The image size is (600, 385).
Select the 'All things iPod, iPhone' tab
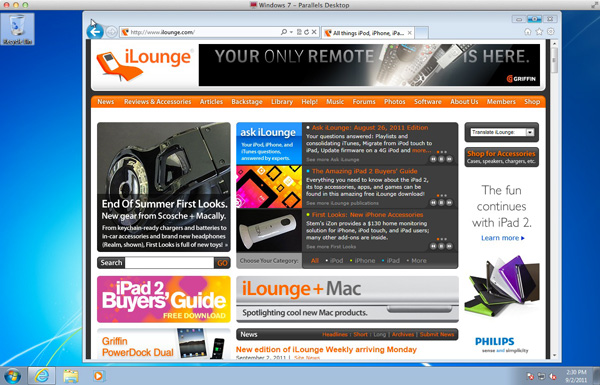[x=368, y=33]
